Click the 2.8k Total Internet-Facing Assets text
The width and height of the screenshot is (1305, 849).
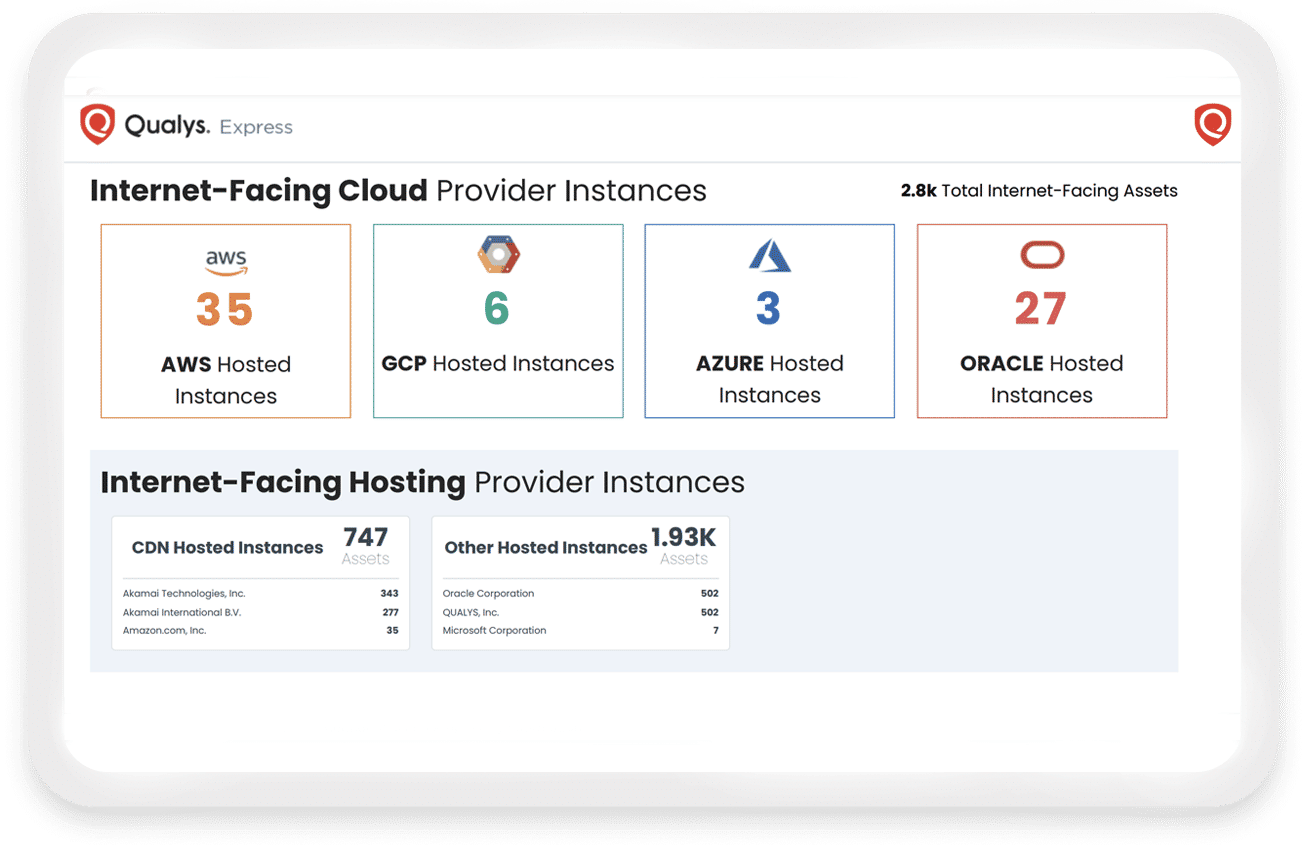click(1039, 191)
